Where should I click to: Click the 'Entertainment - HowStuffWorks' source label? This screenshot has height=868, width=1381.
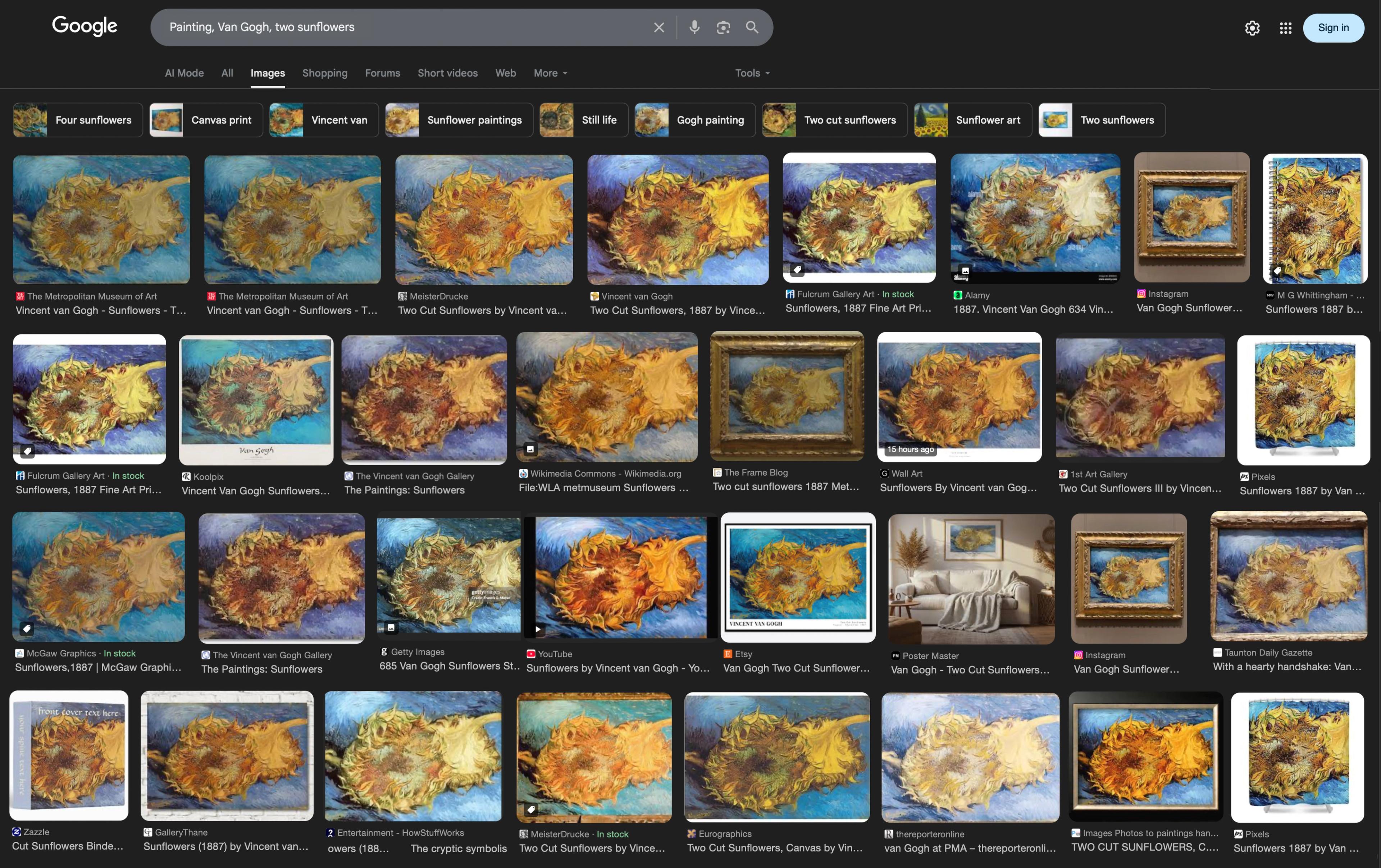coord(400,832)
